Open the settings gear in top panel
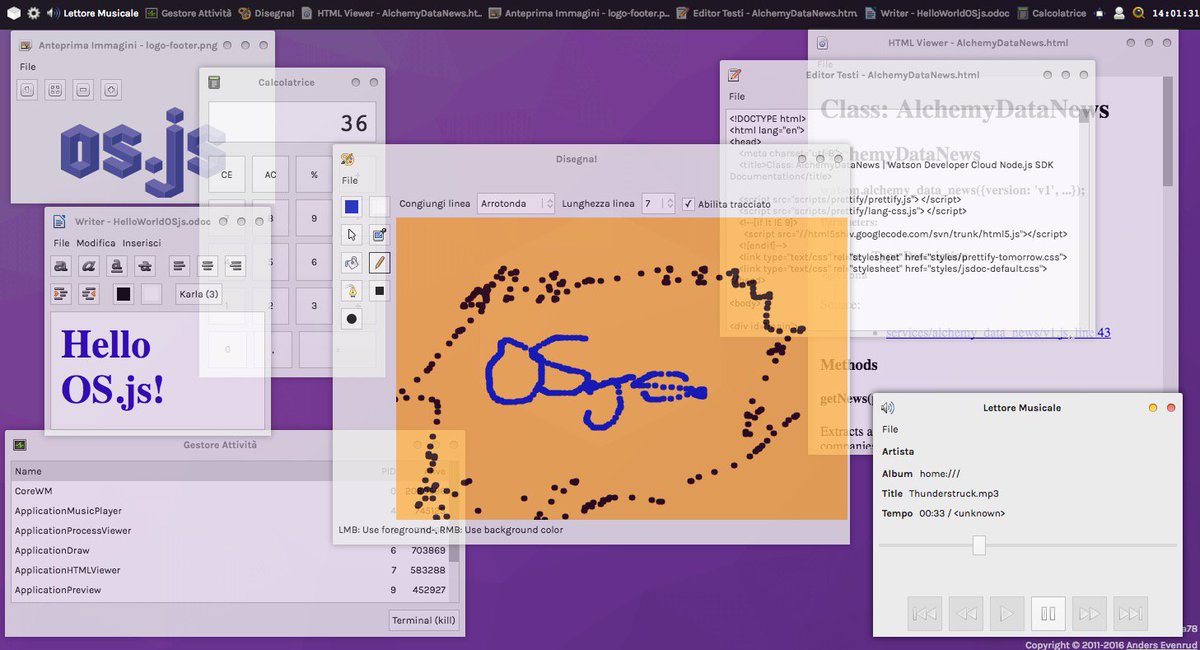Viewport: 1200px width, 650px height. click(34, 13)
